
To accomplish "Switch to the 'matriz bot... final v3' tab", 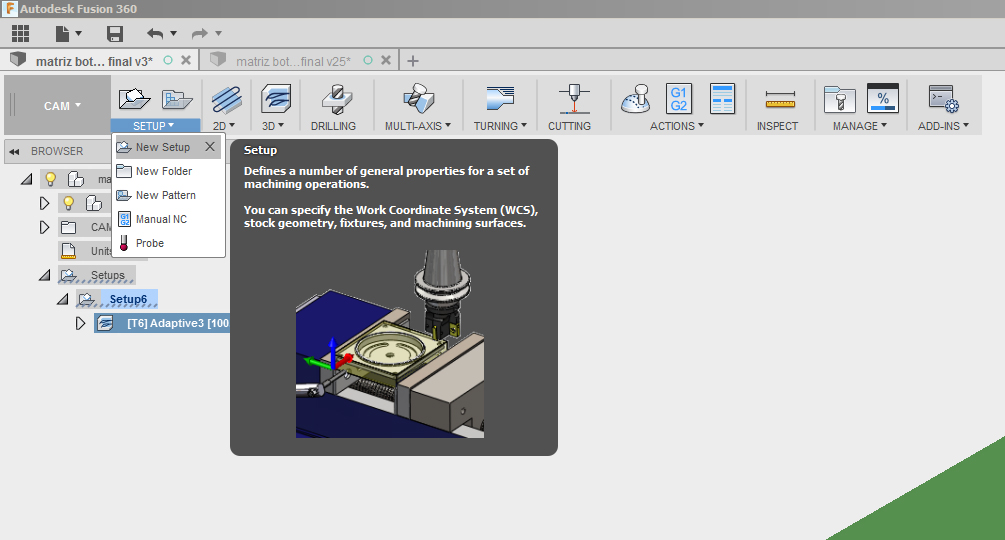I will (94, 61).
